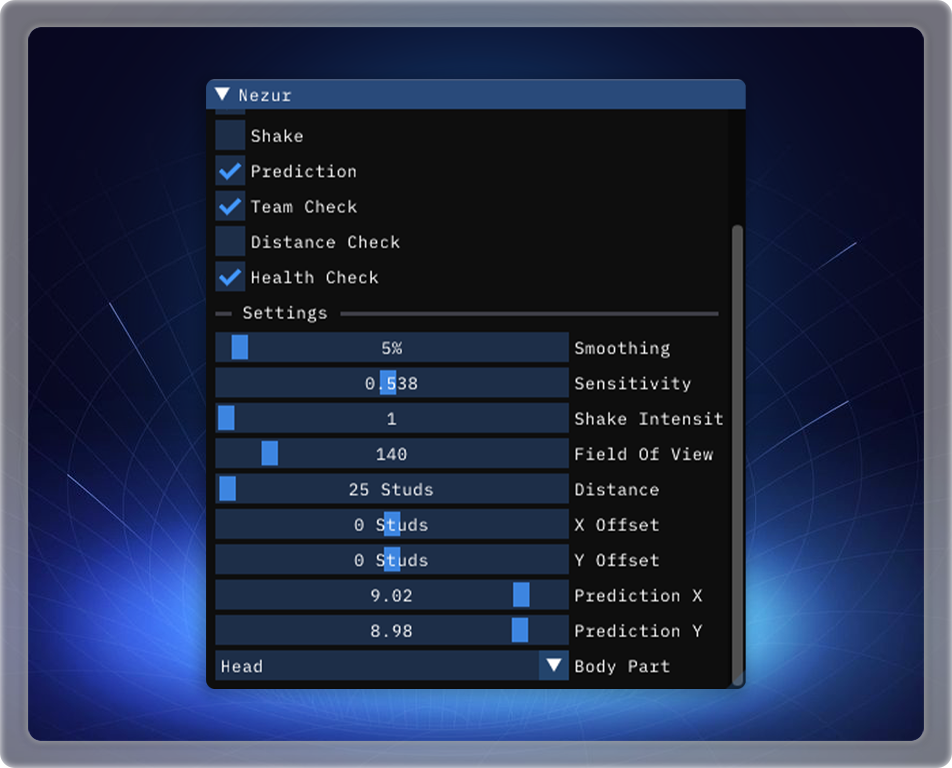
Task: Disable the Prediction checkbox
Action: tap(230, 171)
